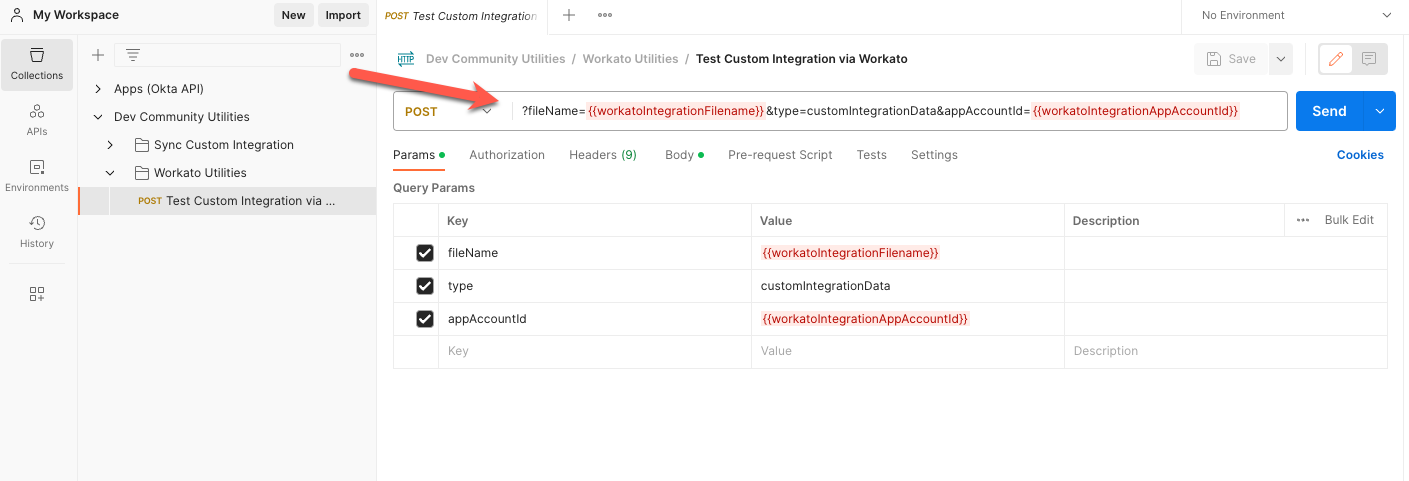Click the customIntegrationData value cell
This screenshot has width=1409, height=481.
(907, 286)
